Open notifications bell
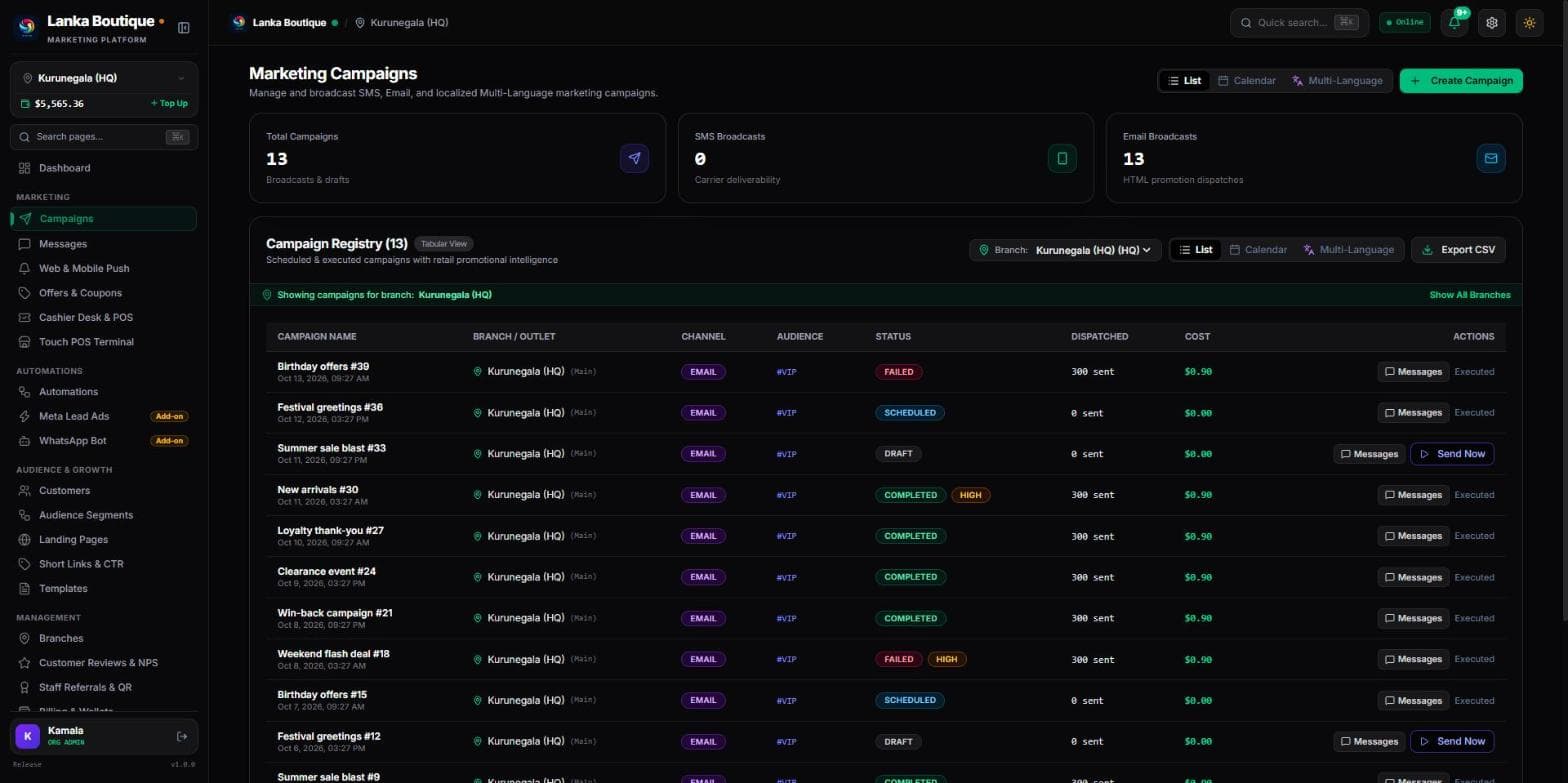 (x=1455, y=23)
